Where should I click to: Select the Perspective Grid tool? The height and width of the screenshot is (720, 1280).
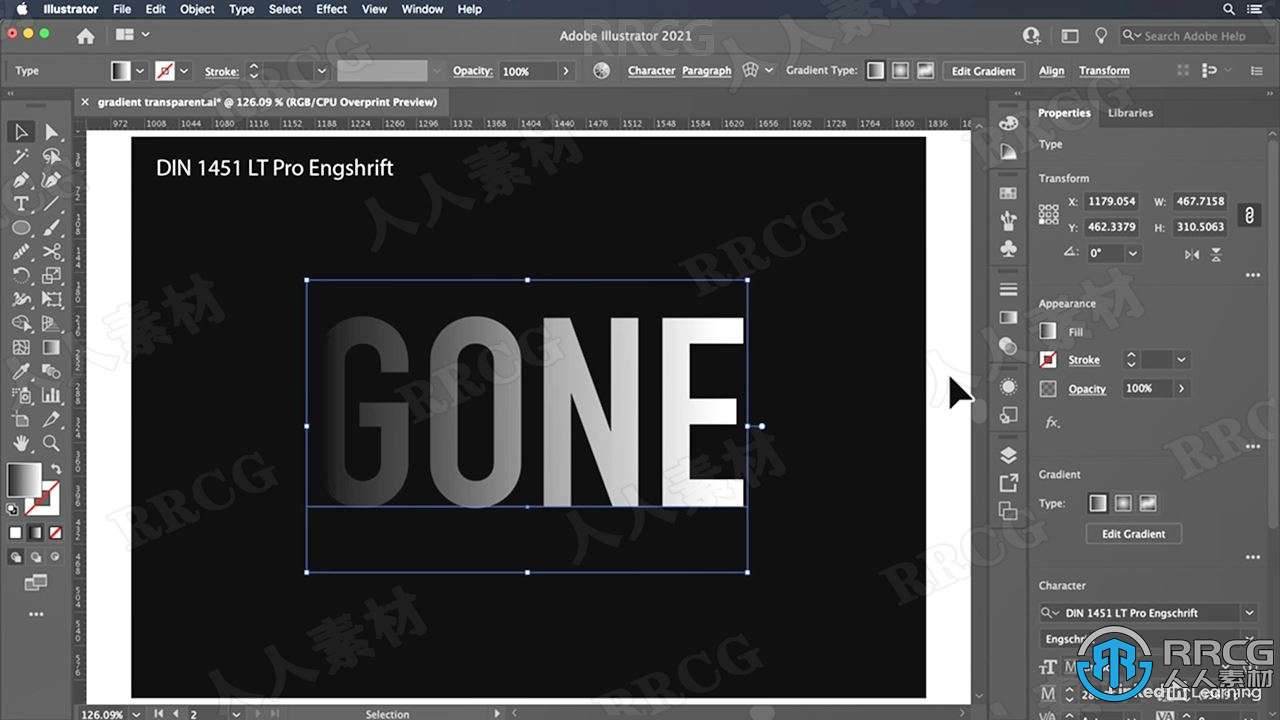point(51,323)
